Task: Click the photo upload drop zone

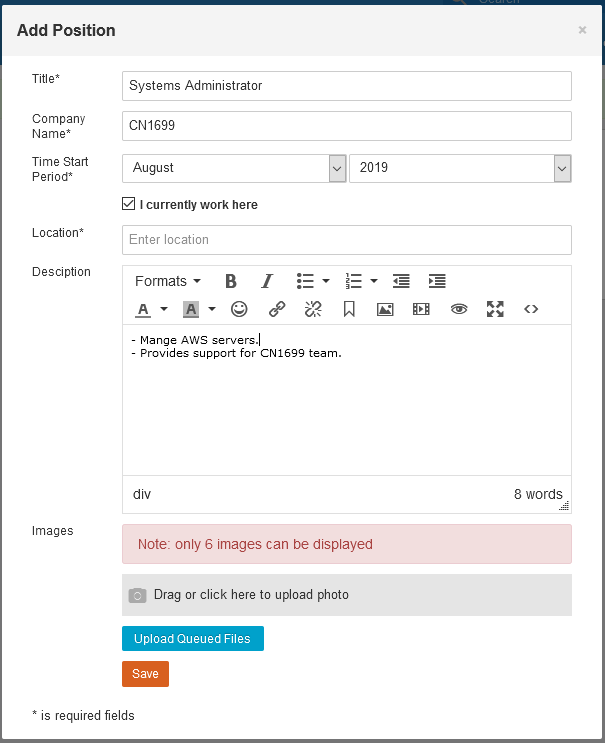Action: click(x=347, y=595)
